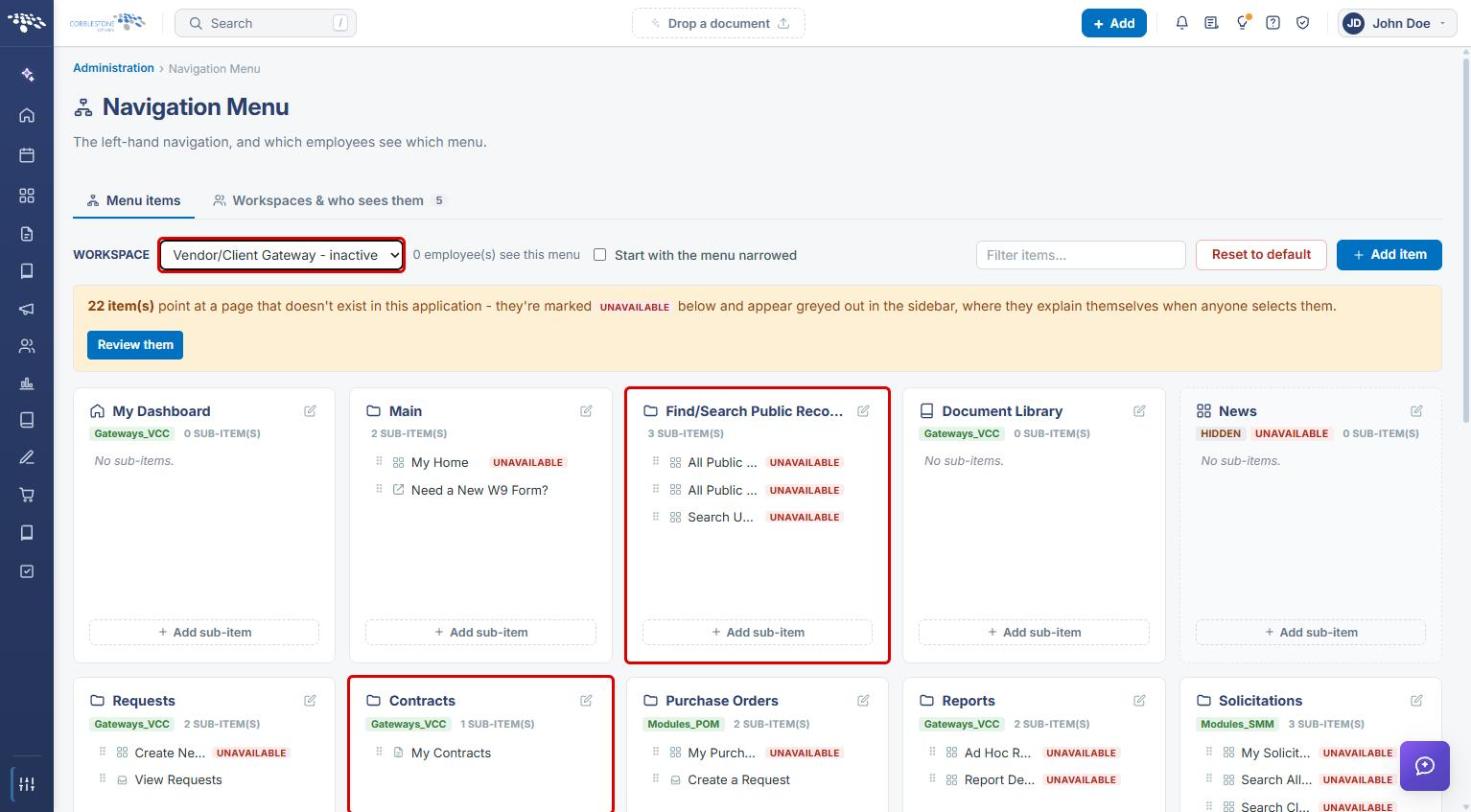Click the task checklist sidebar icon
This screenshot has width=1471, height=812.
[x=27, y=571]
